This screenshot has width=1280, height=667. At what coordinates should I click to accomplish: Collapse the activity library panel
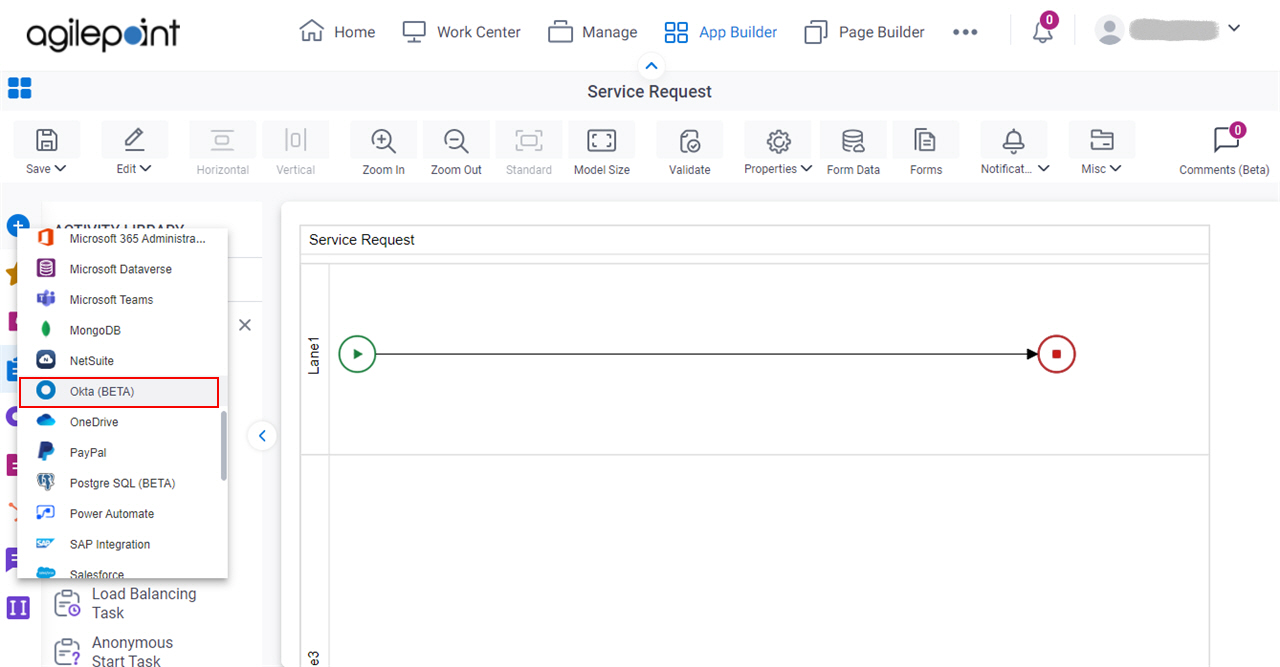(262, 435)
